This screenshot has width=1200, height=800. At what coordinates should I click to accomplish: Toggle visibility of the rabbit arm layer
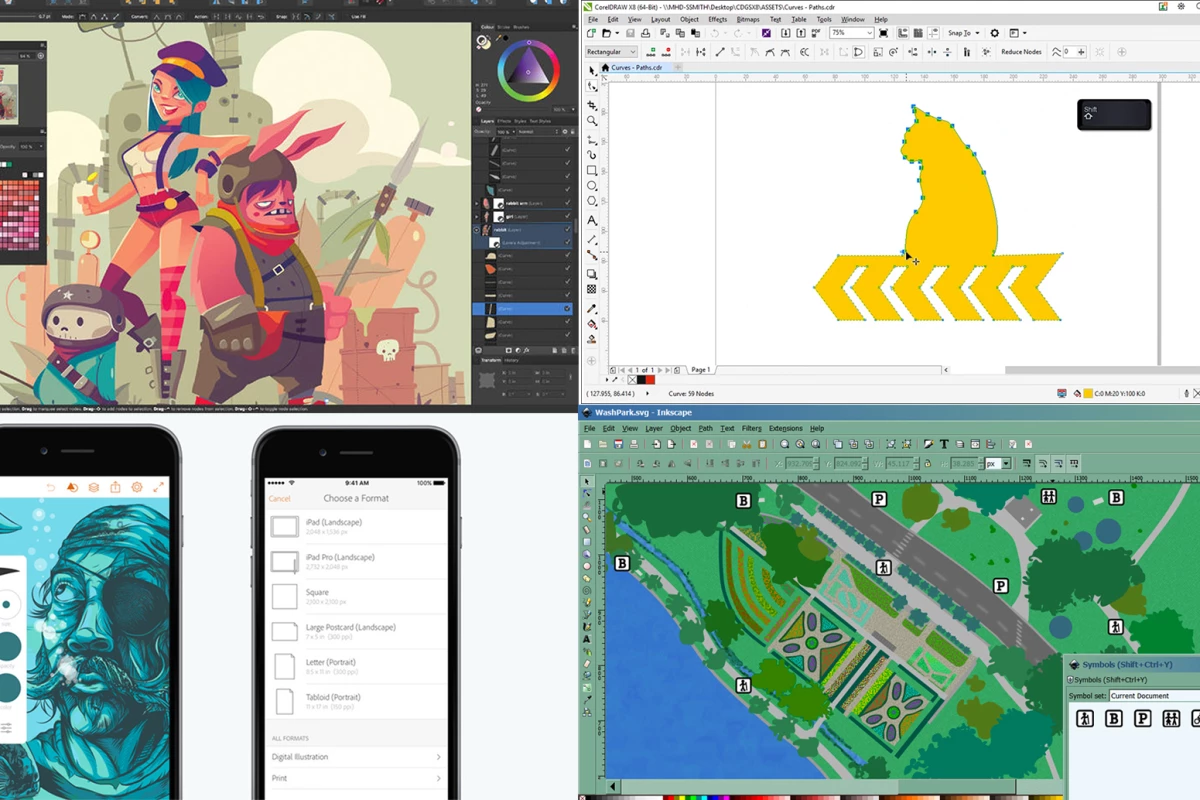point(567,203)
